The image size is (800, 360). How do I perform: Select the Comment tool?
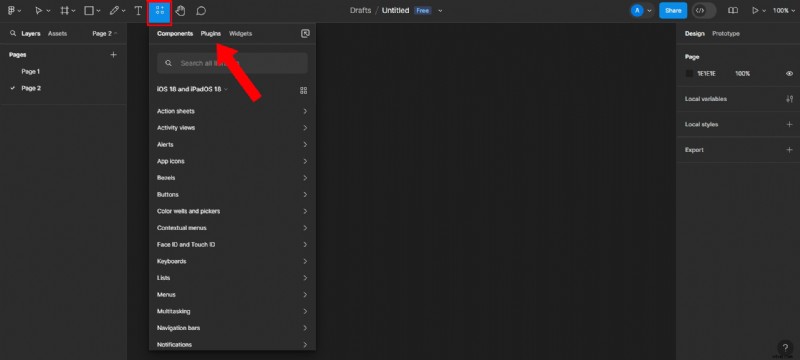click(201, 11)
